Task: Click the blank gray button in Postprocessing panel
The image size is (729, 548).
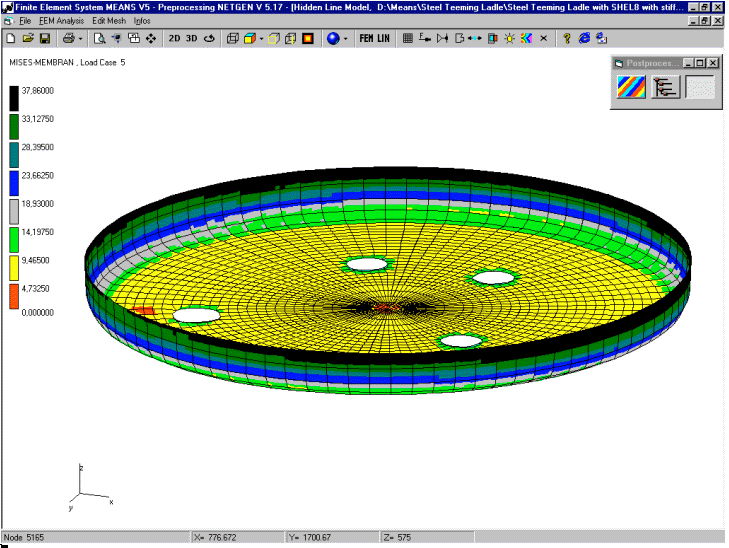Action: tap(700, 87)
